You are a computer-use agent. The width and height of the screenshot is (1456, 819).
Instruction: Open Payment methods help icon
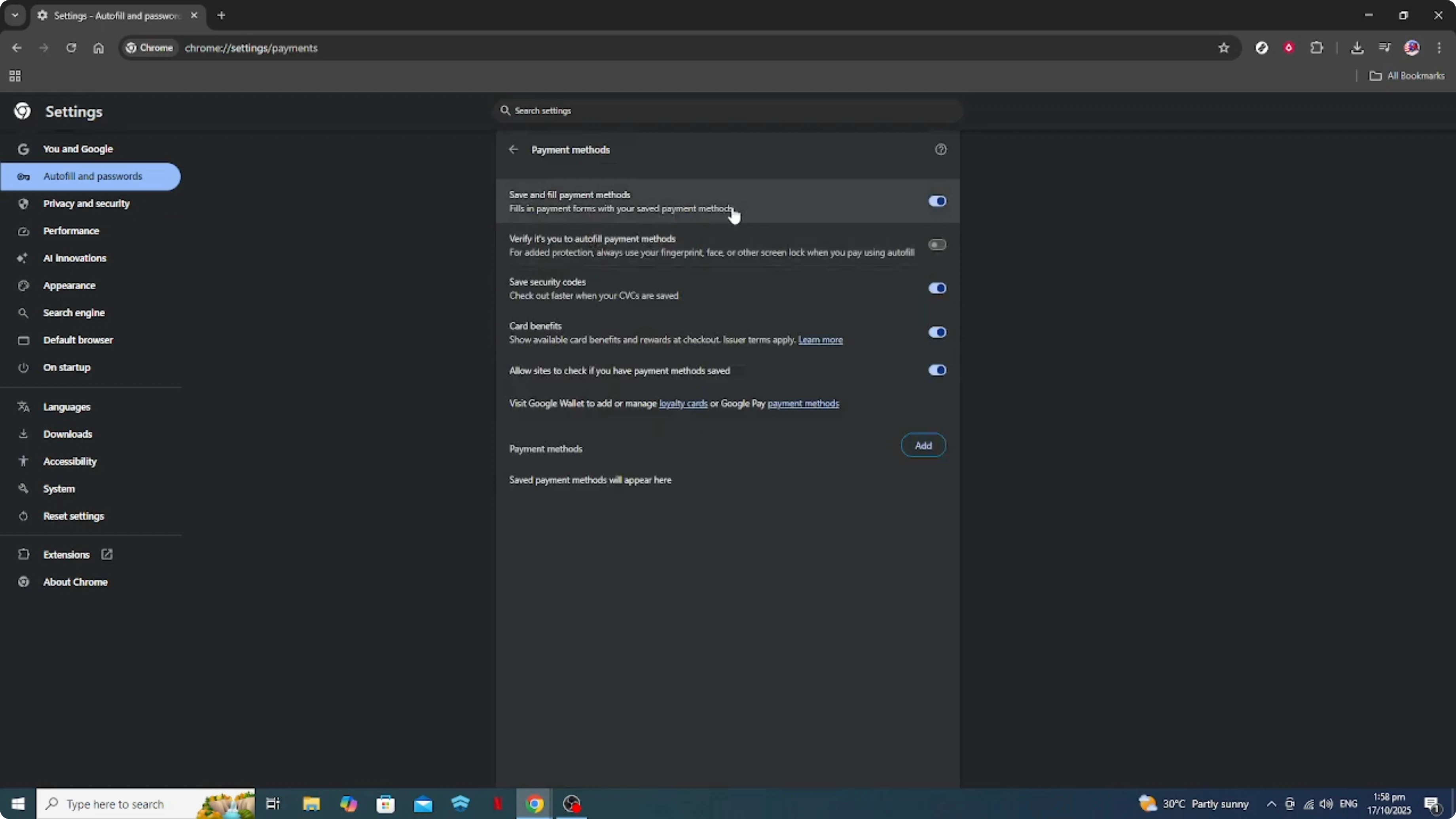coord(940,150)
